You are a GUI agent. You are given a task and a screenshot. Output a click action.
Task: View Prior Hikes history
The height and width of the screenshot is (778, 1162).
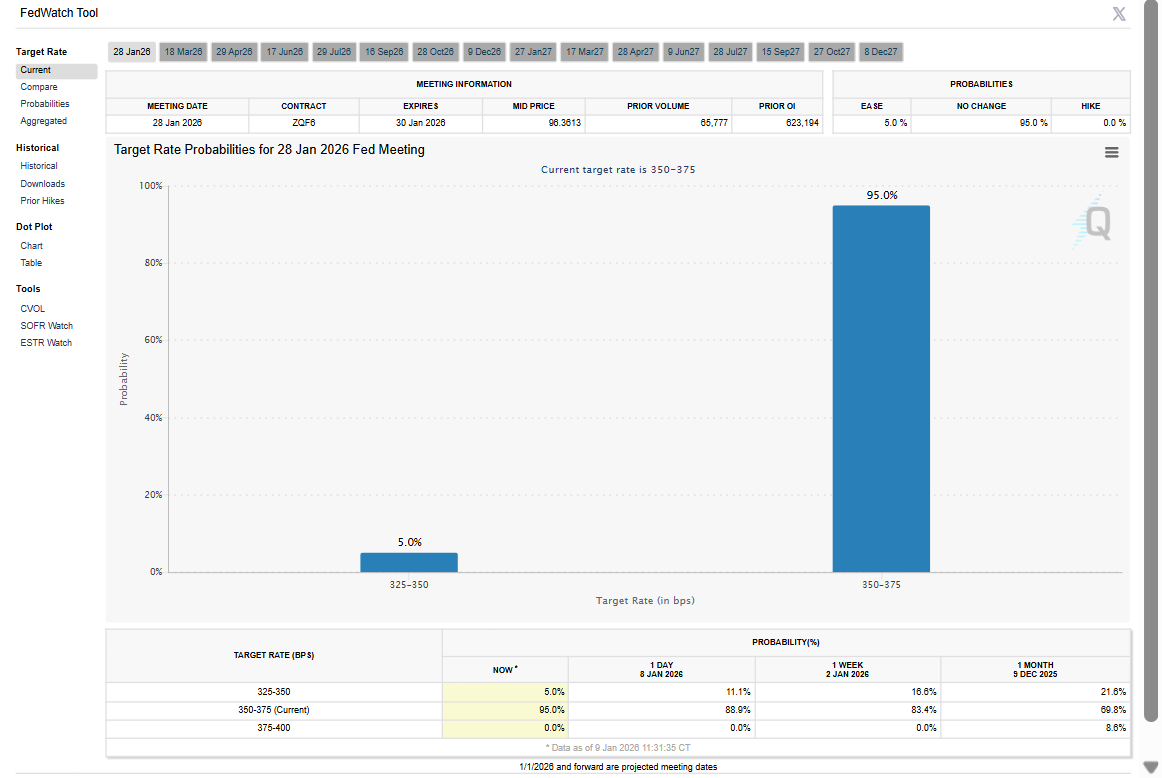click(x=41, y=200)
